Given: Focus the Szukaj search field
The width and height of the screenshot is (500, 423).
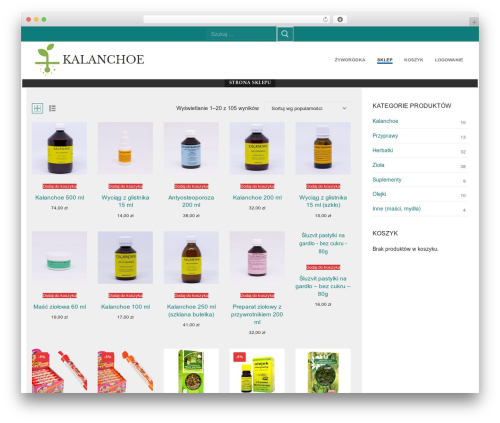Looking at the screenshot, I should pyautogui.click(x=241, y=34).
